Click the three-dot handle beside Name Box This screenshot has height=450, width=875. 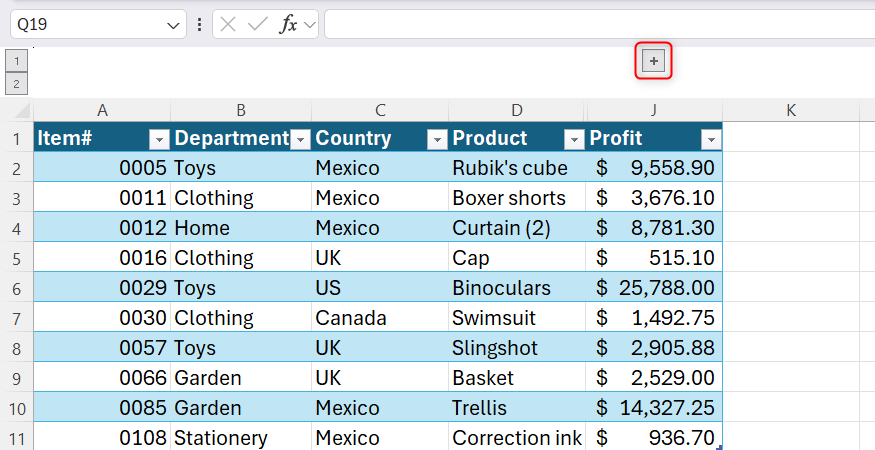point(199,25)
